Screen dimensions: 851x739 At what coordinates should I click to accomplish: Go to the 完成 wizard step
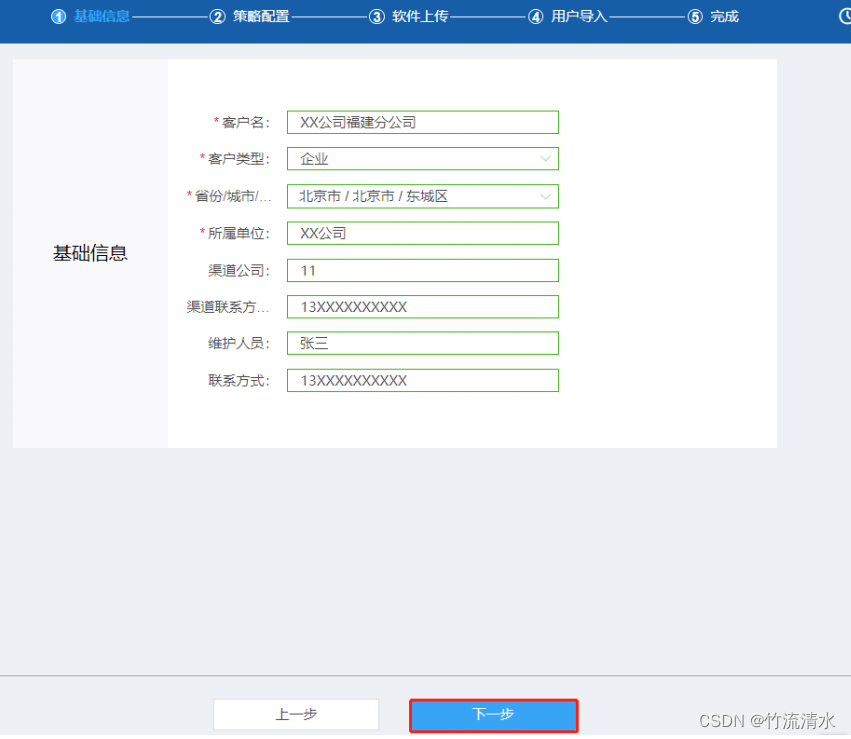(725, 16)
